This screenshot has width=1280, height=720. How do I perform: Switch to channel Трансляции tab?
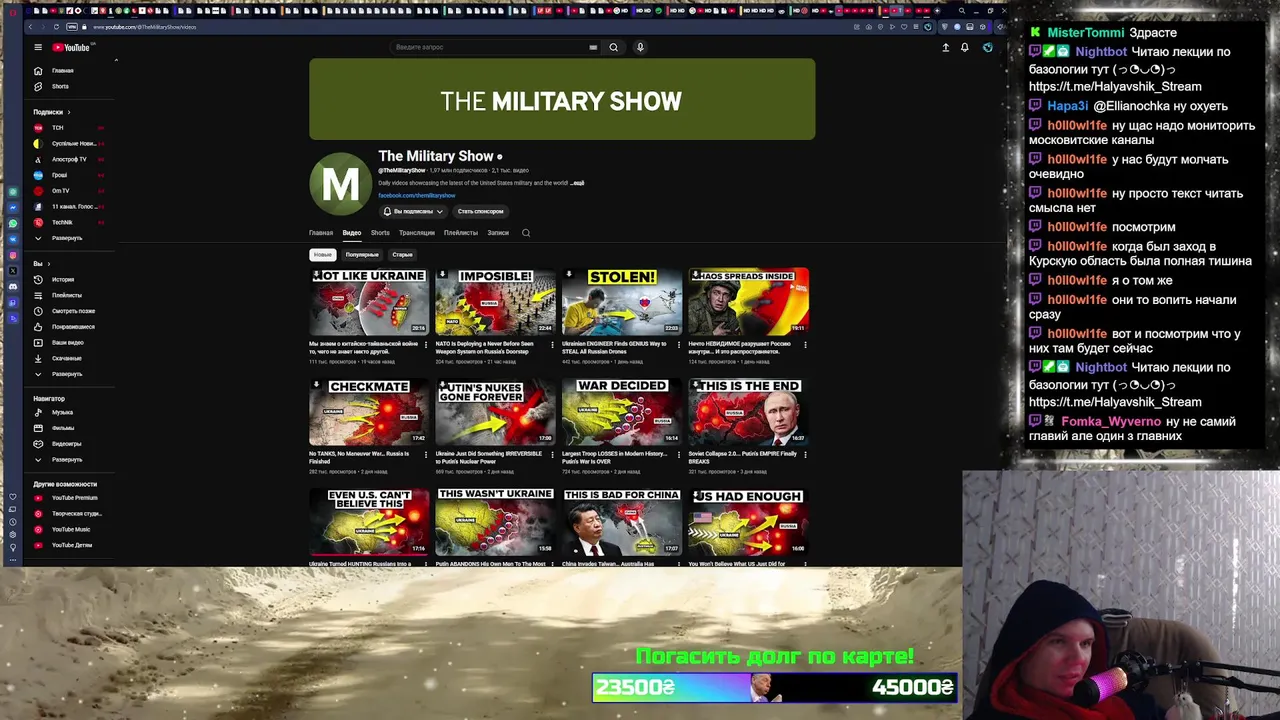coord(417,233)
